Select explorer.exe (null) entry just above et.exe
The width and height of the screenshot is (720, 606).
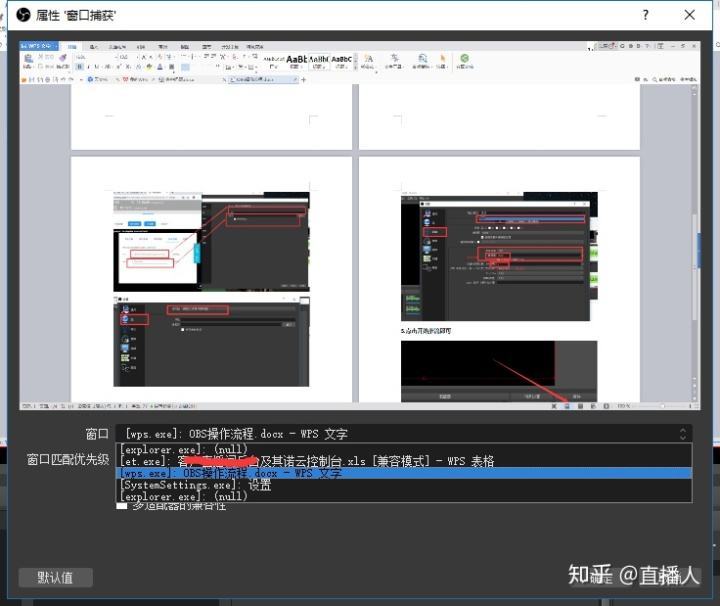[404, 449]
